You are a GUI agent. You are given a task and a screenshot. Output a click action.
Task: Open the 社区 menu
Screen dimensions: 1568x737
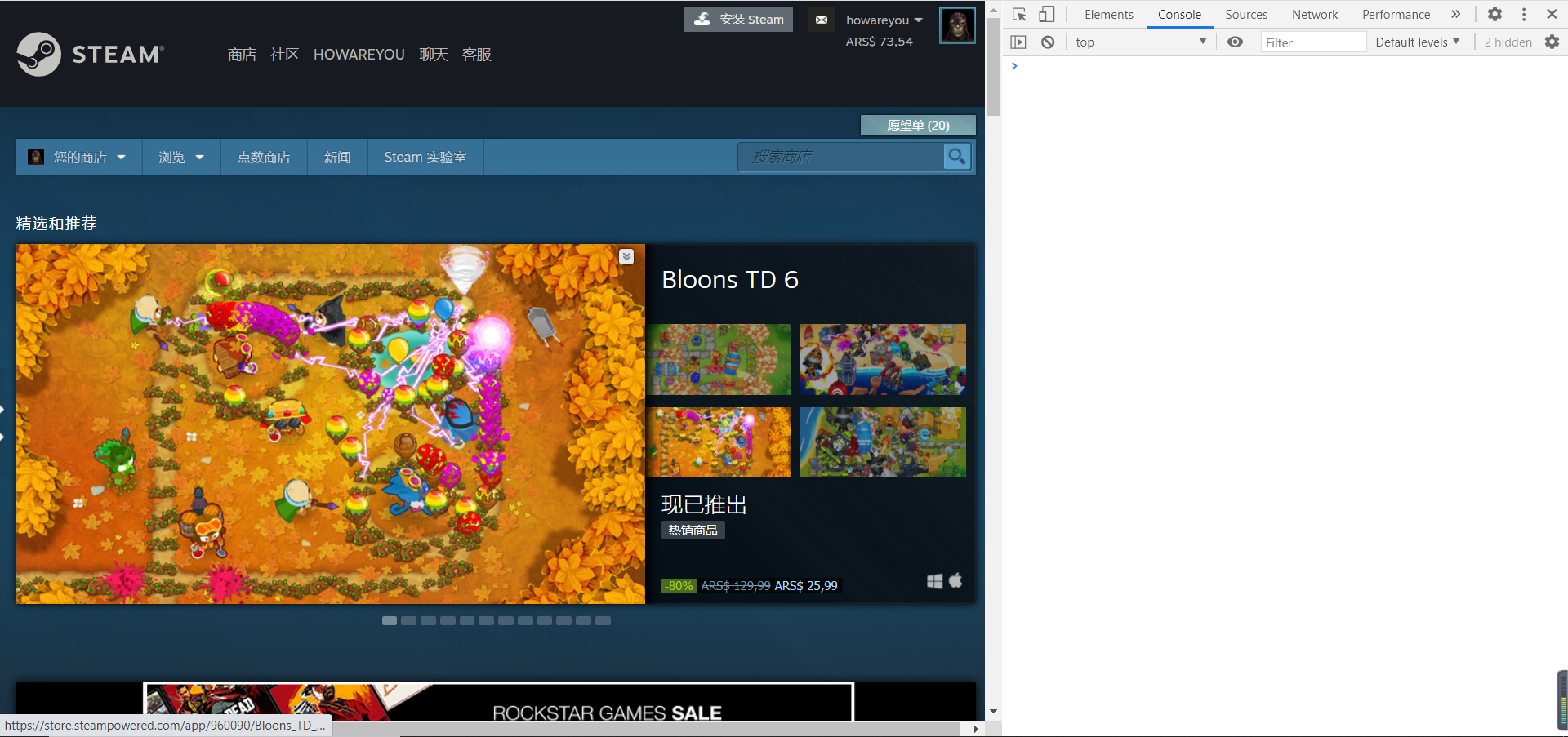[284, 54]
